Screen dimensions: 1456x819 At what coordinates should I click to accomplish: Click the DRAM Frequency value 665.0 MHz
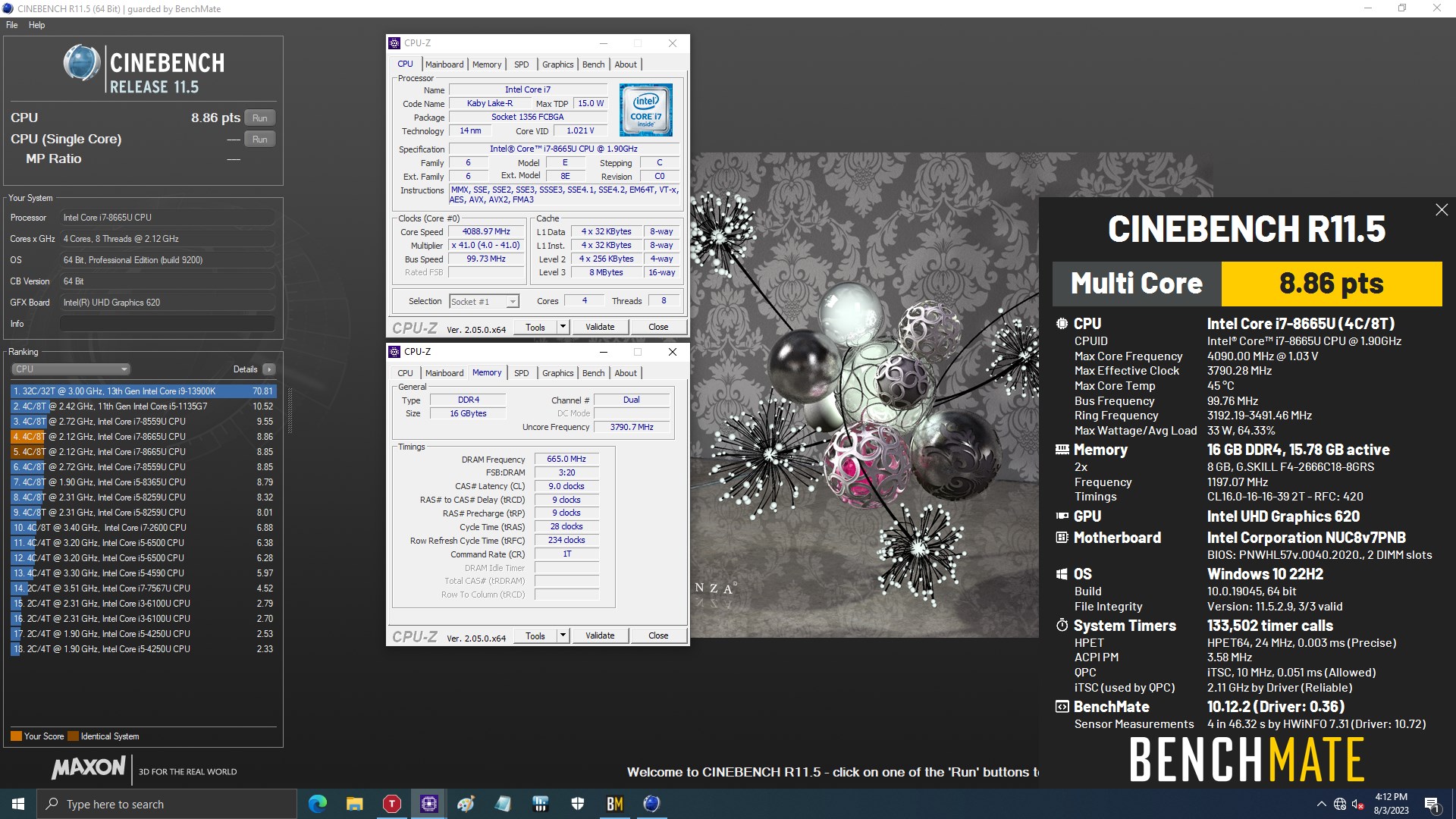click(566, 459)
